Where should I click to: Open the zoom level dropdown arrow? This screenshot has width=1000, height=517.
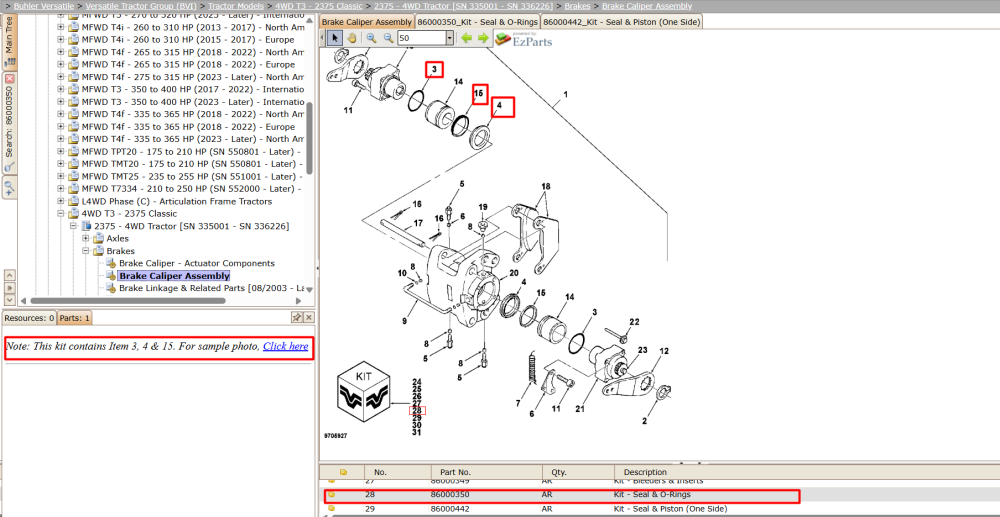pyautogui.click(x=450, y=38)
